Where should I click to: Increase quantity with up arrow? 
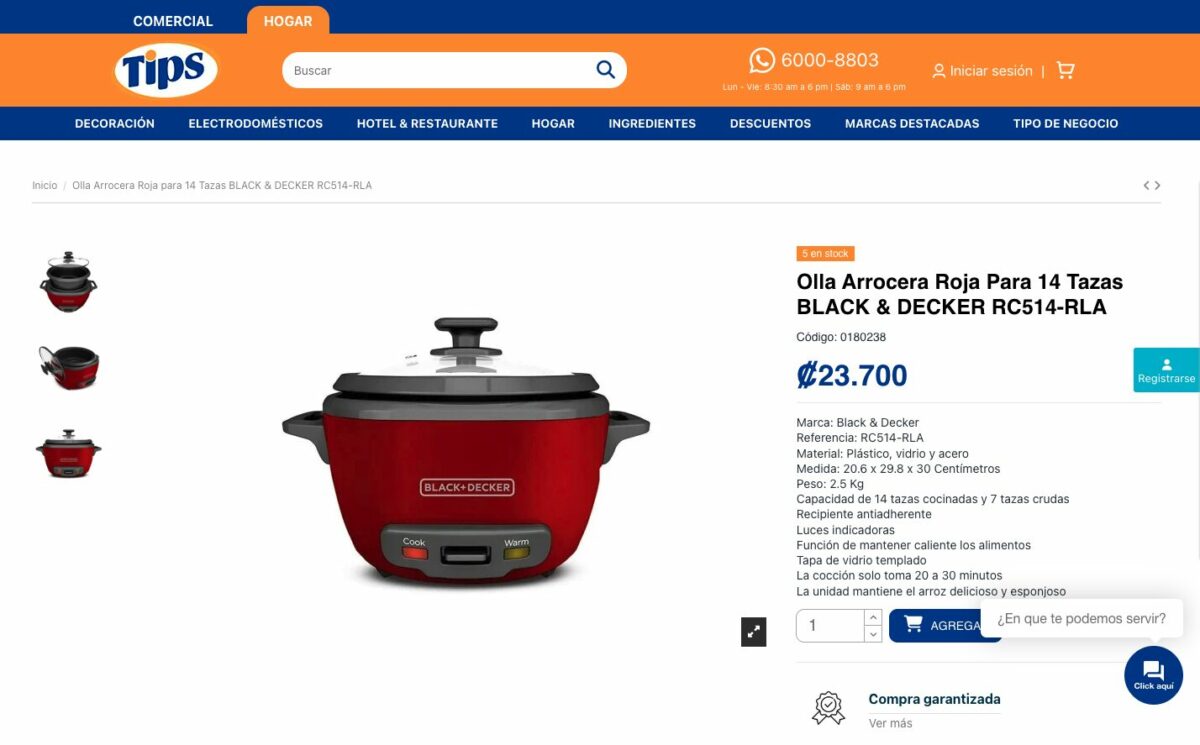[x=872, y=617]
